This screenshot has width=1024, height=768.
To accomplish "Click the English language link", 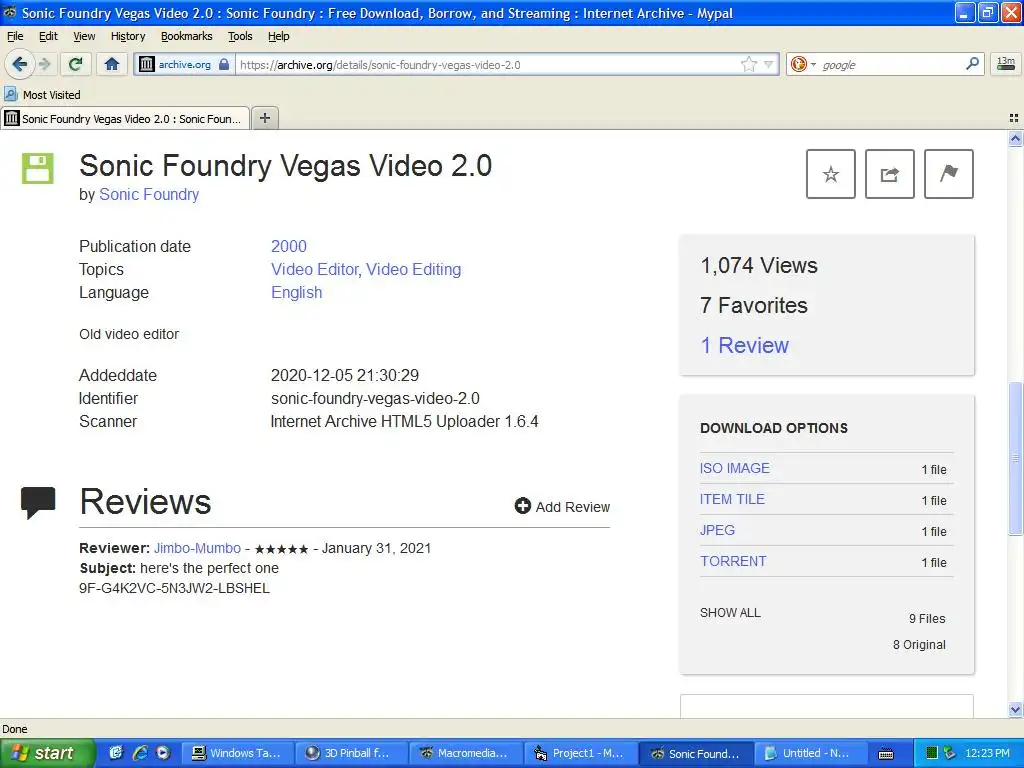I will click(296, 293).
